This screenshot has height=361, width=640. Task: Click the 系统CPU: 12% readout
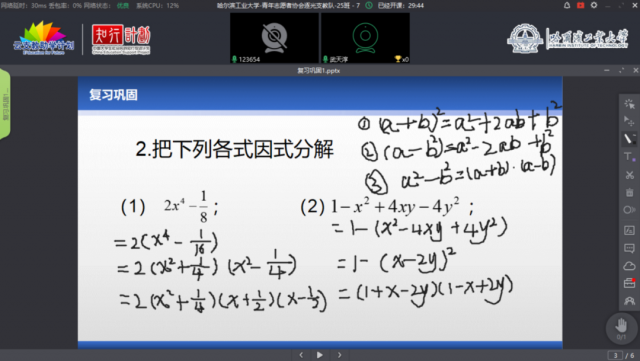pos(157,6)
